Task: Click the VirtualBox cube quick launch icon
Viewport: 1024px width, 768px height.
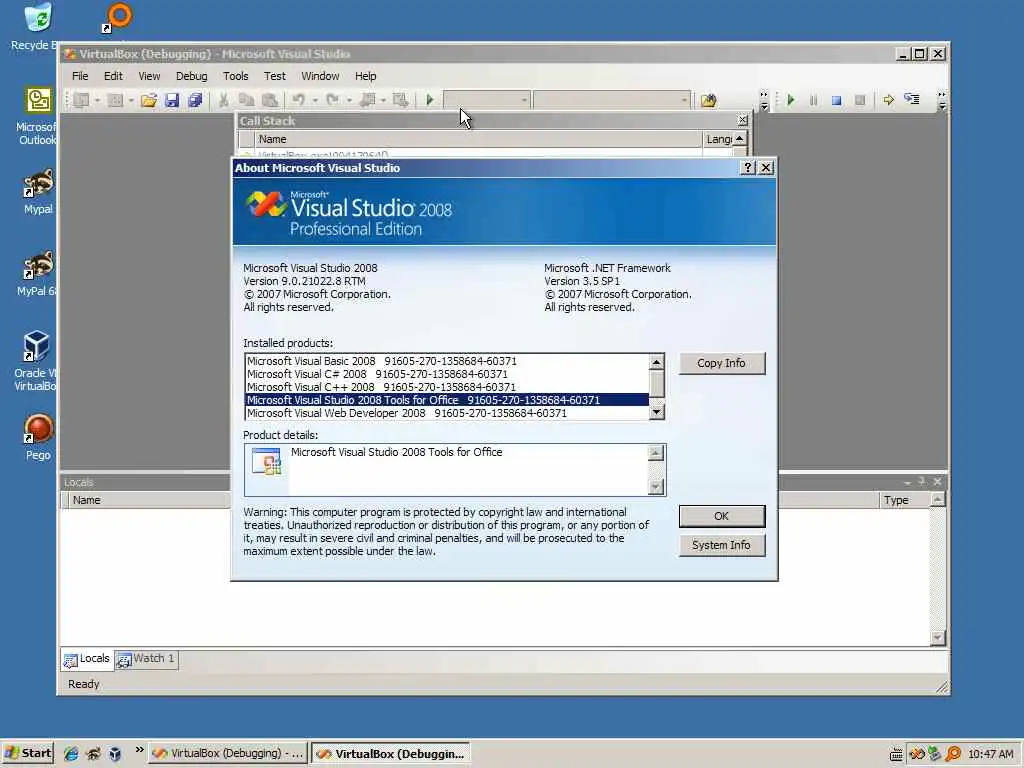Action: [115, 754]
